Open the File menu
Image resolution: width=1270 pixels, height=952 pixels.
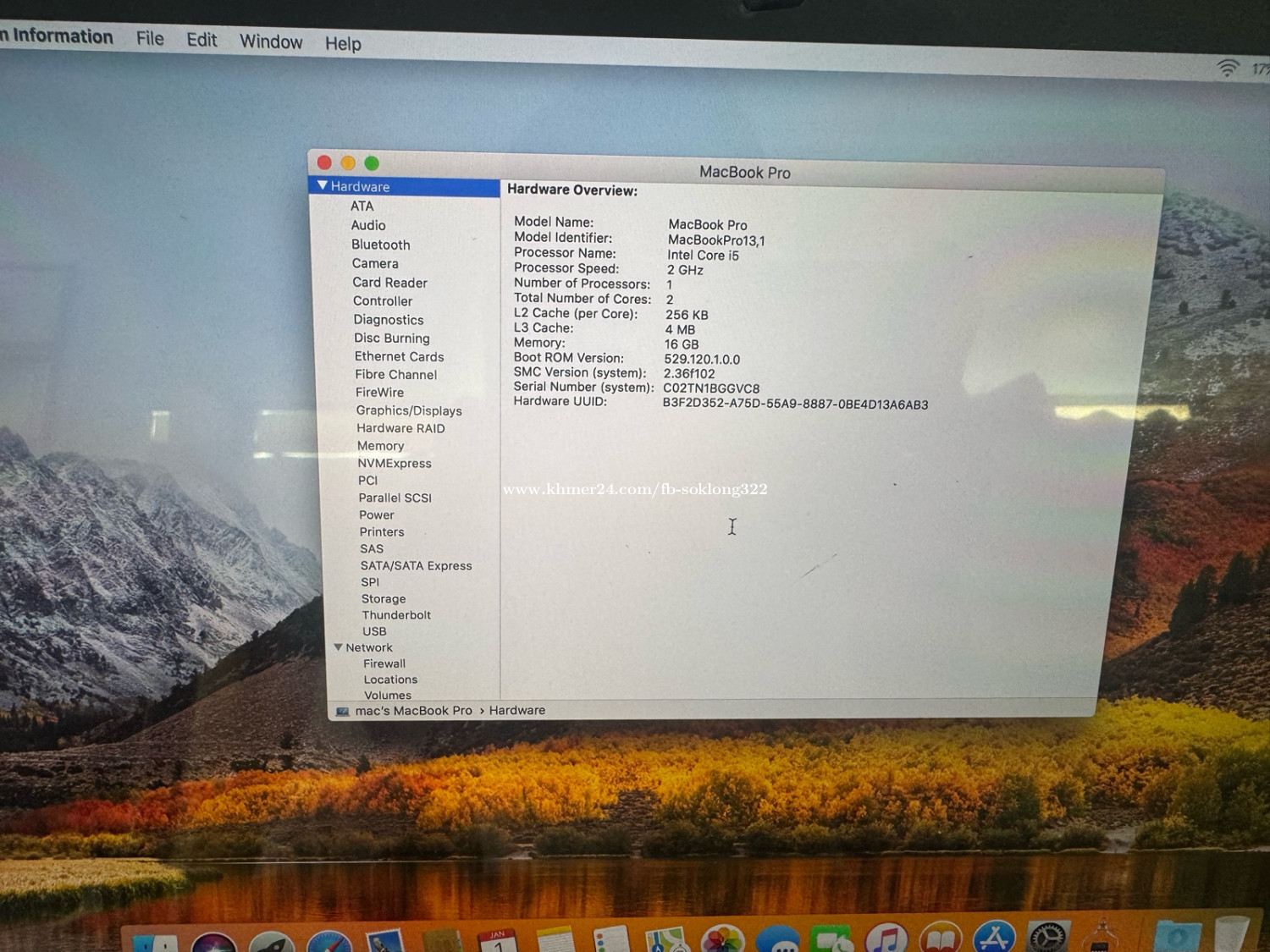150,38
